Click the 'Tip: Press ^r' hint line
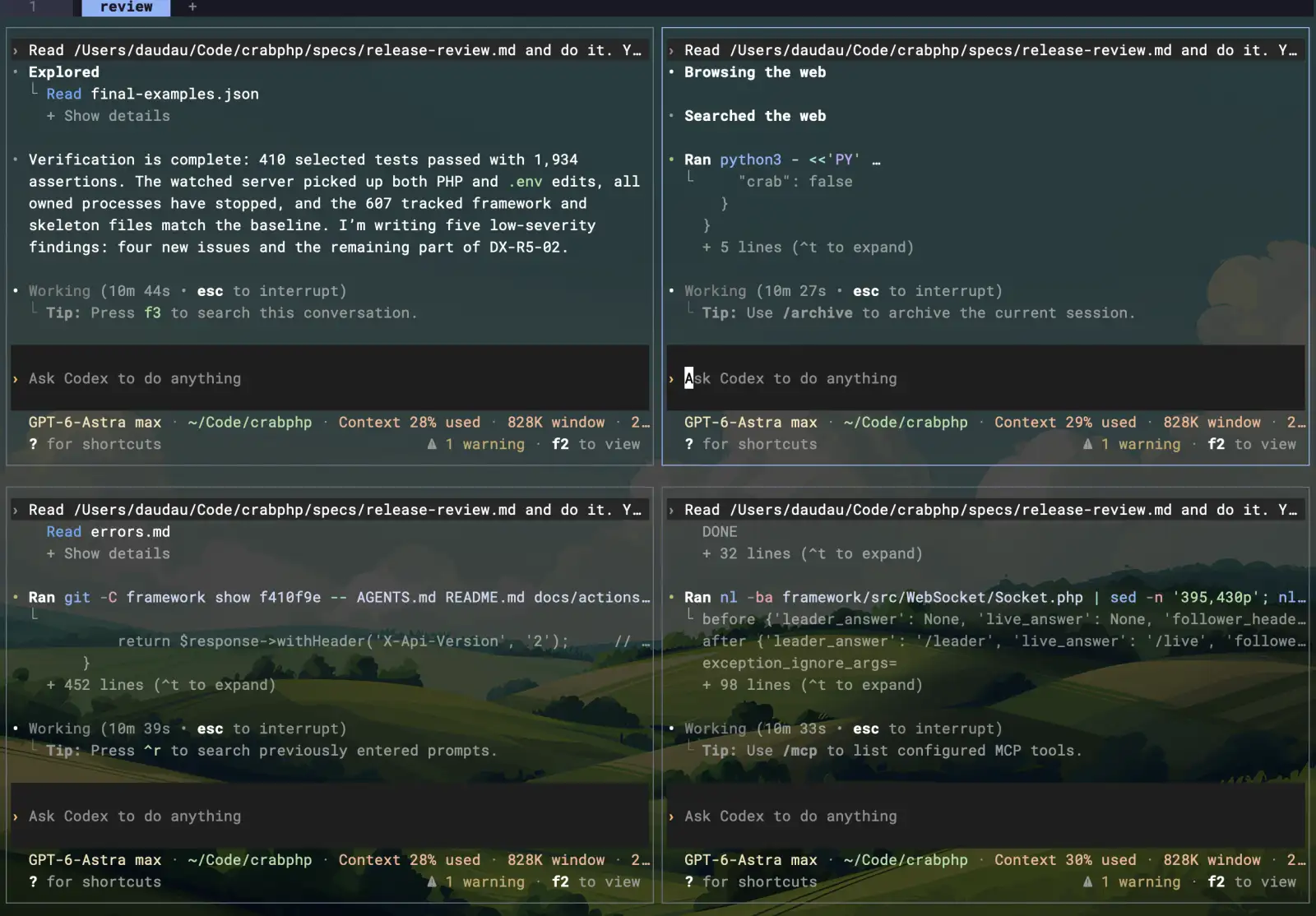Screen dimensions: 1316x916 (271, 751)
